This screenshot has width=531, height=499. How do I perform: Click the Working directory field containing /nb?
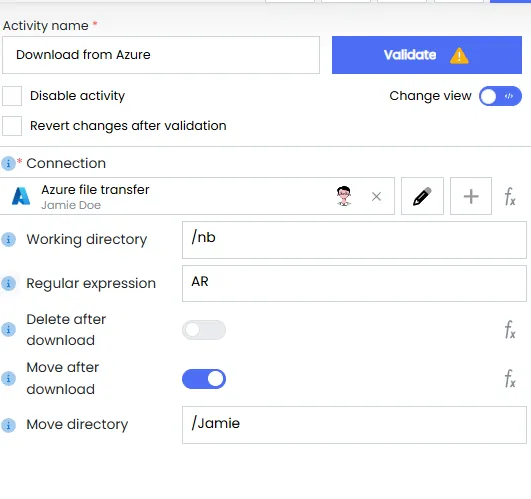pyautogui.click(x=354, y=240)
